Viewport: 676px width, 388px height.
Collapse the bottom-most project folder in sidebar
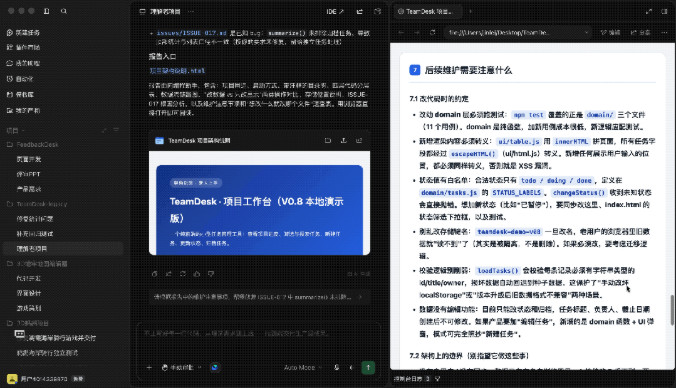pyautogui.click(x=28, y=323)
